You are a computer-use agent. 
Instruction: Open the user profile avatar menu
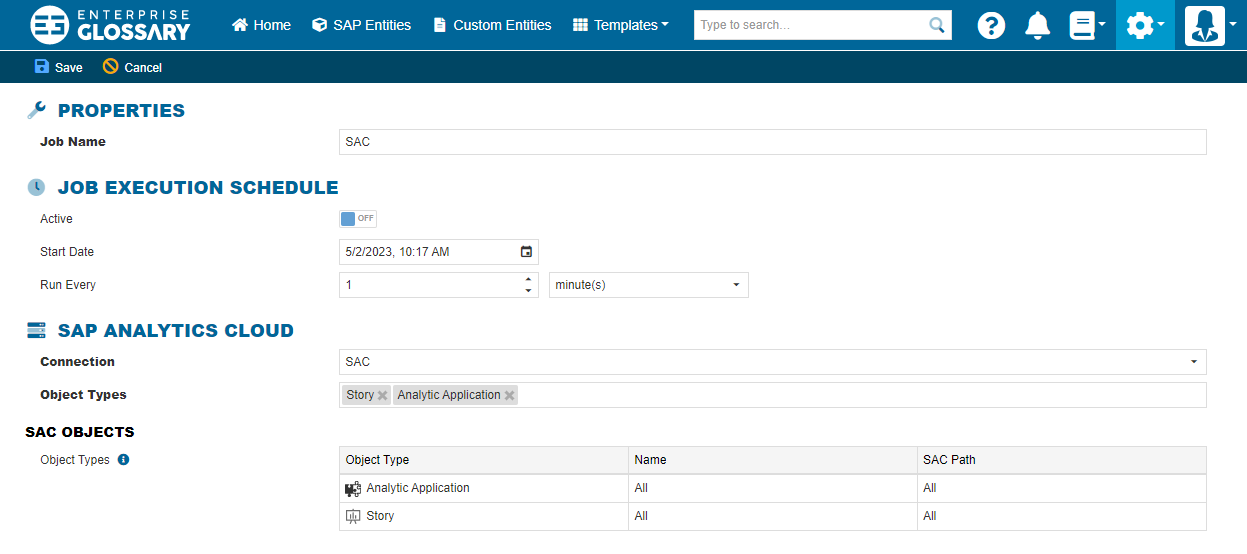point(1209,25)
